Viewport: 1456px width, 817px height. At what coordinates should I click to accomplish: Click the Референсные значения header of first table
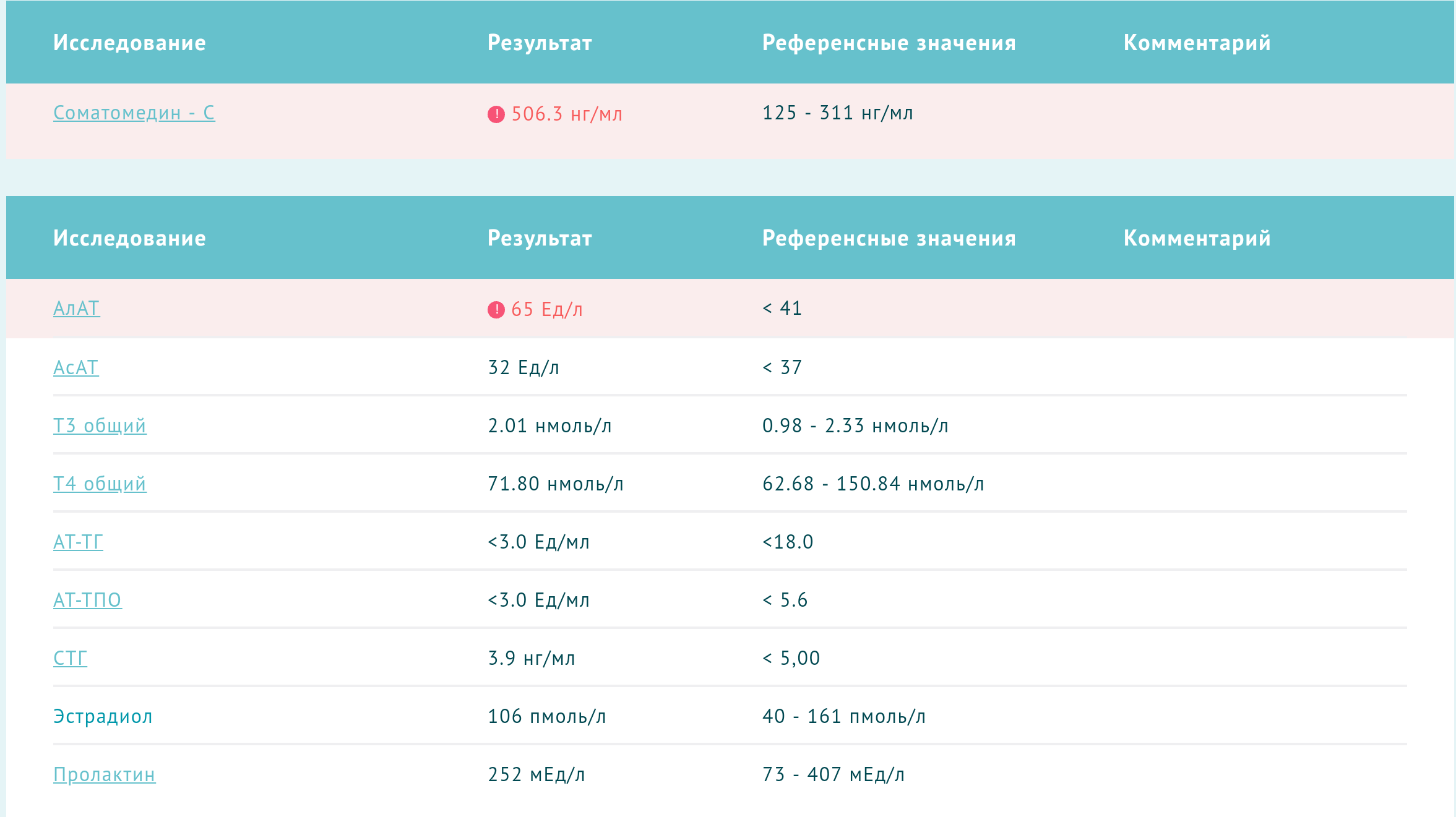click(889, 43)
